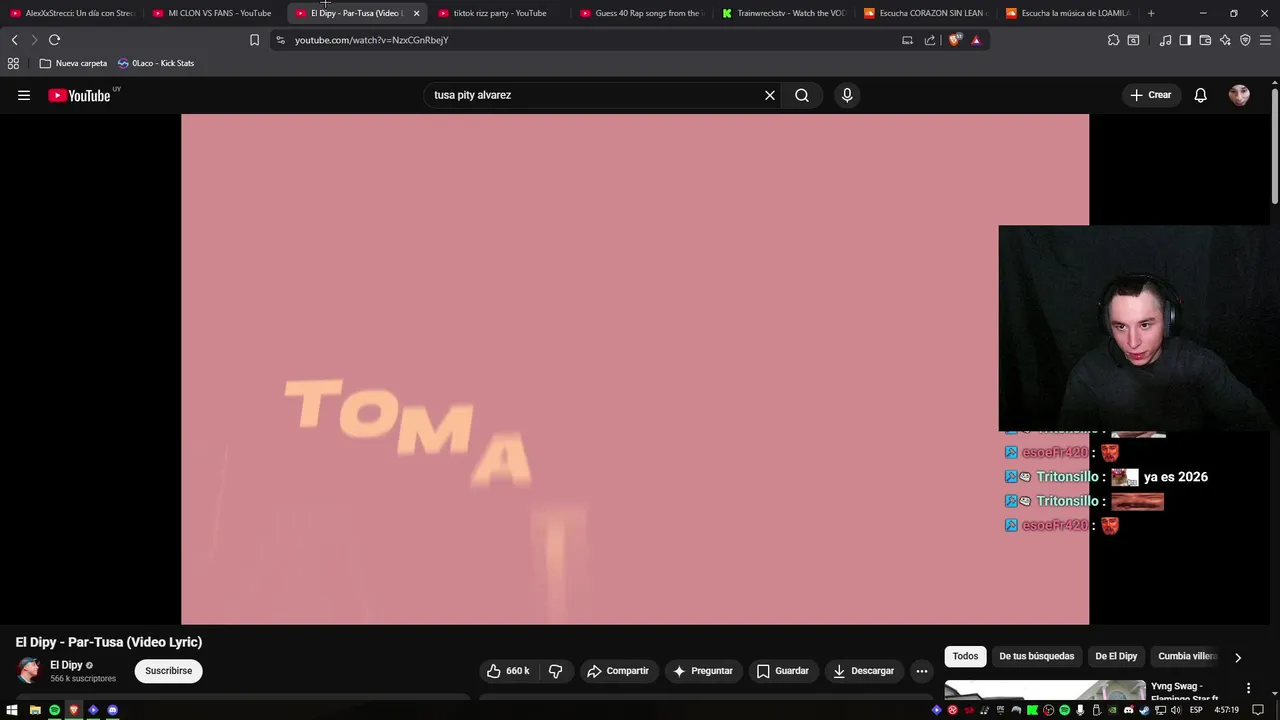This screenshot has height=720, width=1280.
Task: Open YouTube notifications bell
Action: (1200, 95)
